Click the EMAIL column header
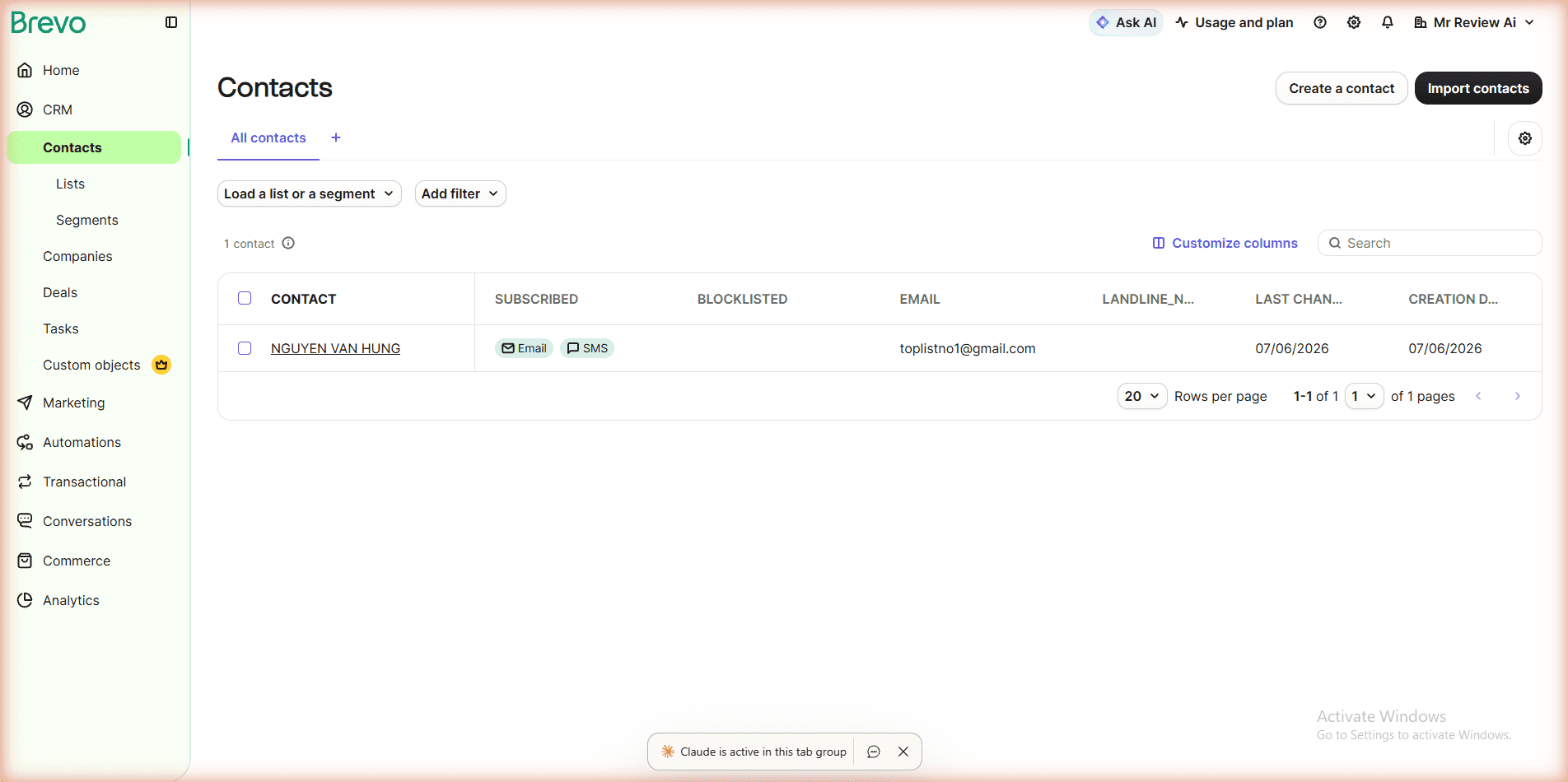Viewport: 1568px width, 782px height. (919, 299)
